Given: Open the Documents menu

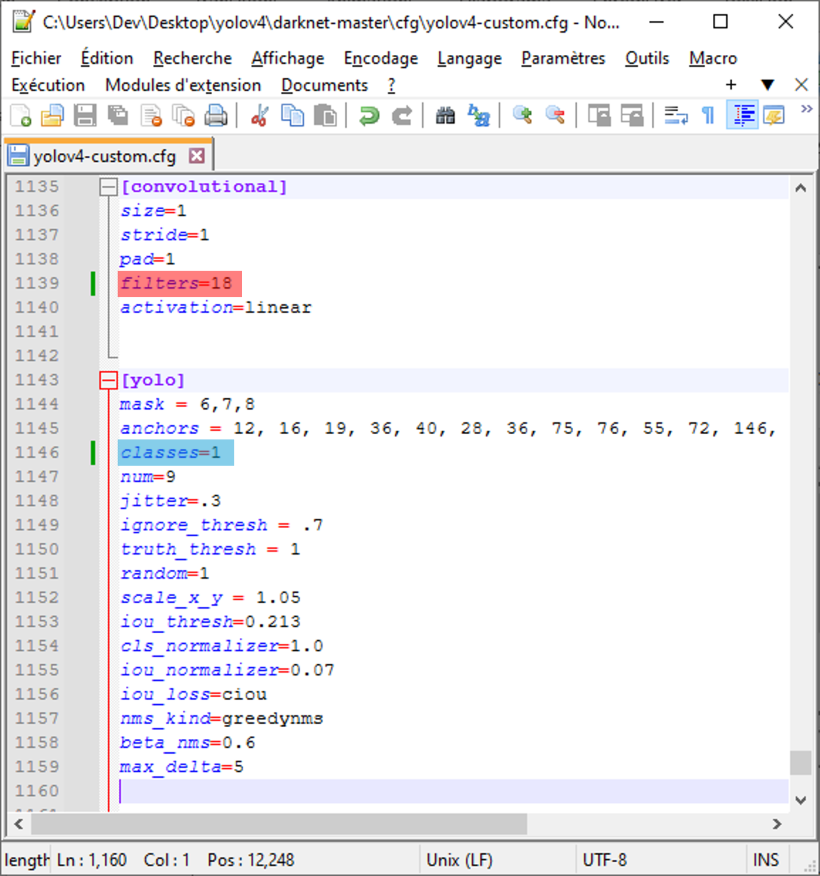Looking at the screenshot, I should click(325, 85).
